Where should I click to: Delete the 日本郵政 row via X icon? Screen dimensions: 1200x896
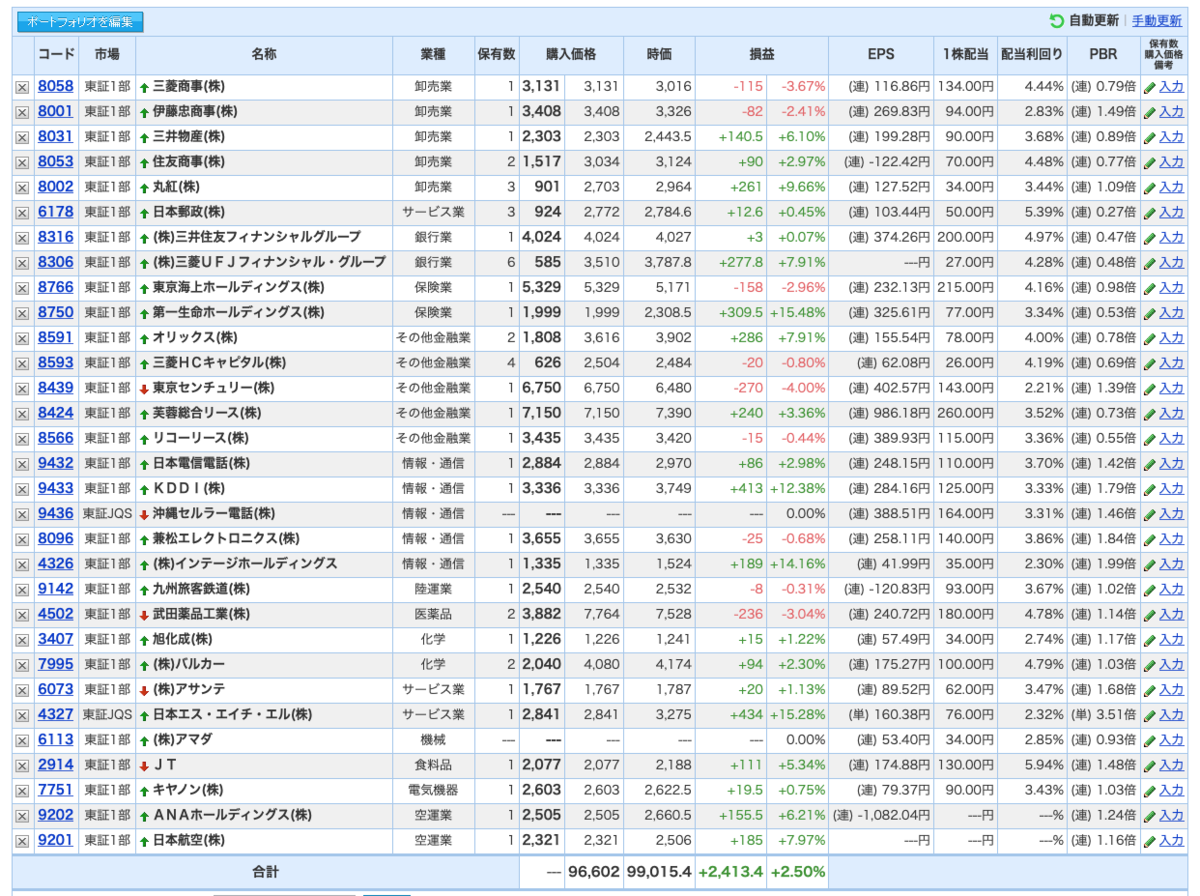(22, 212)
